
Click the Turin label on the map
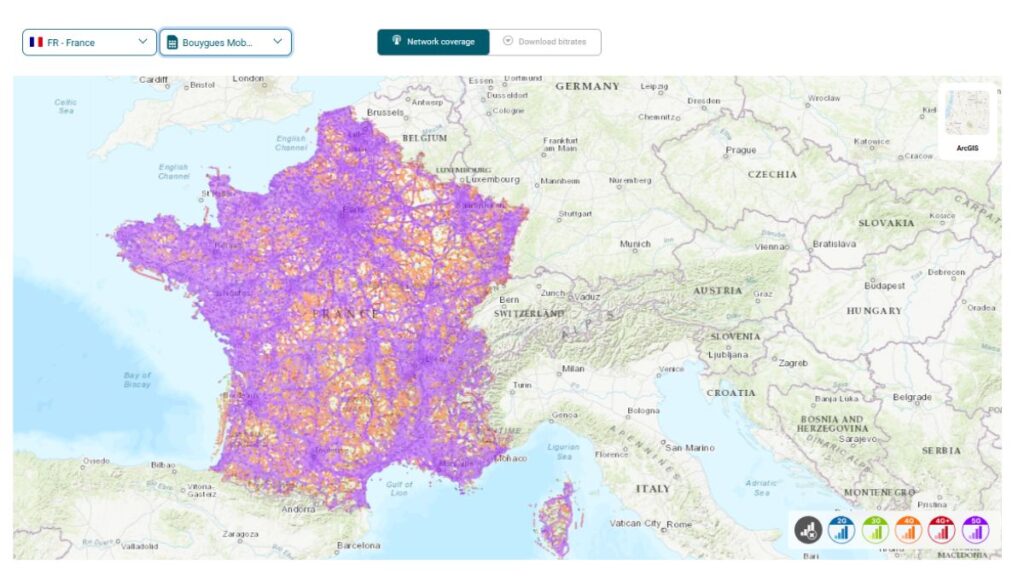click(x=522, y=385)
